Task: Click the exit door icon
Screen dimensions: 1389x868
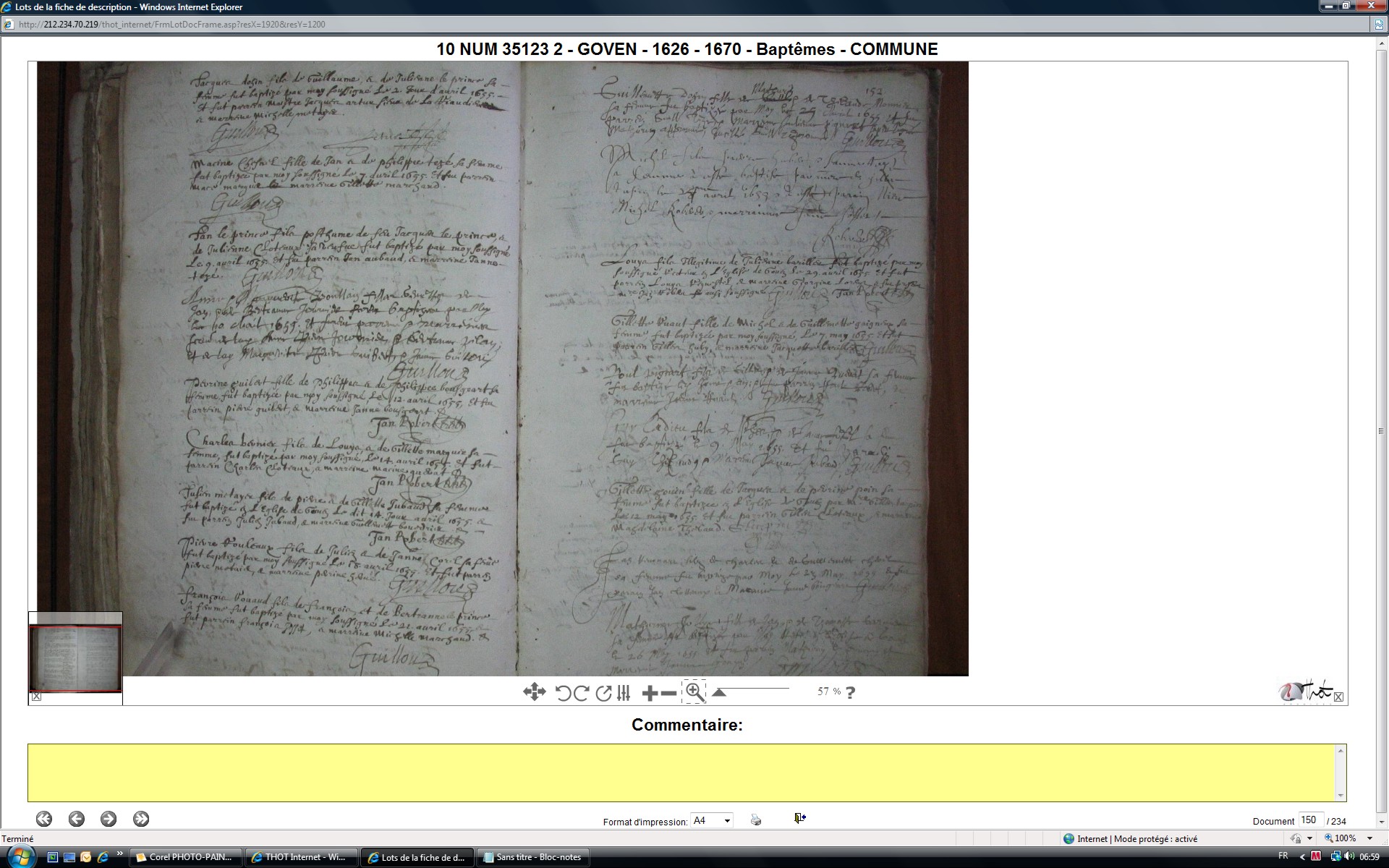Action: [799, 818]
